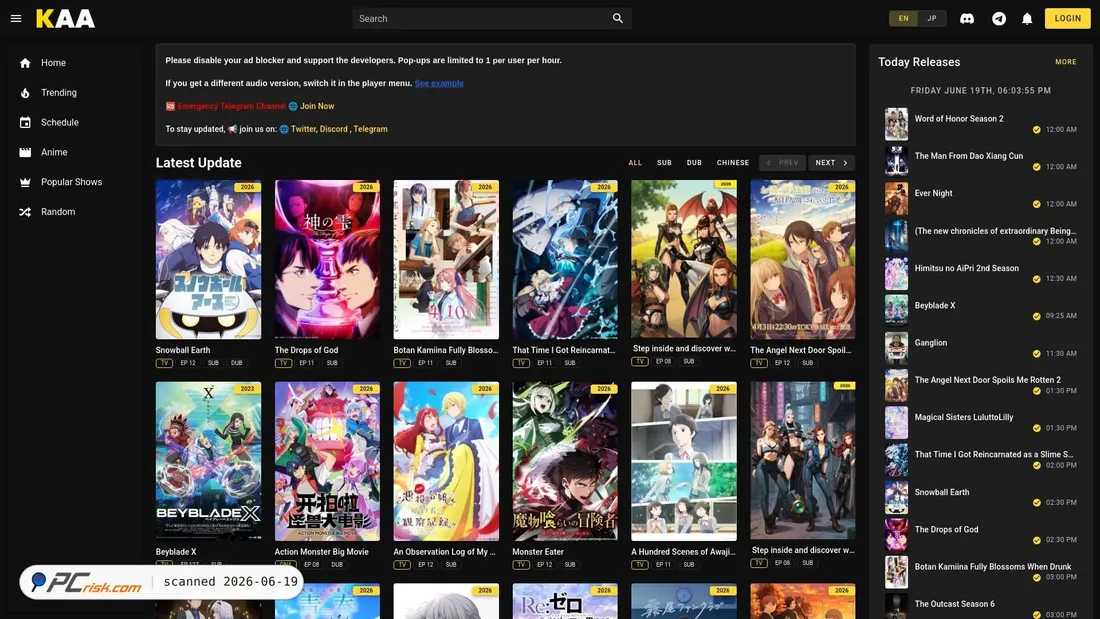Open Popular Shows in sidebar
This screenshot has height=619, width=1100.
[x=70, y=182]
